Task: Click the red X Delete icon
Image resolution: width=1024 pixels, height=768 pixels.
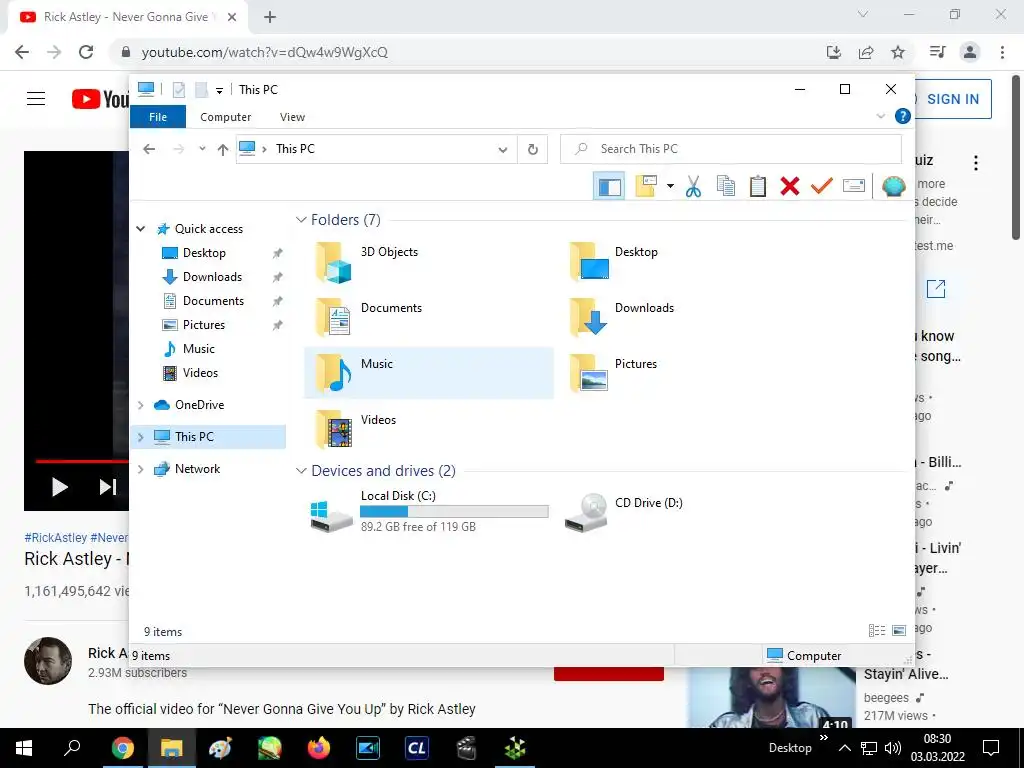Action: click(790, 186)
